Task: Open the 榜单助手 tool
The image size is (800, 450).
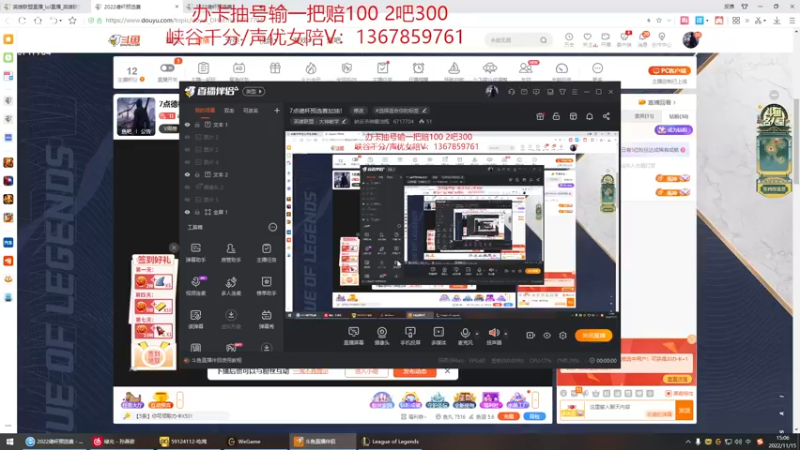Action: click(266, 286)
